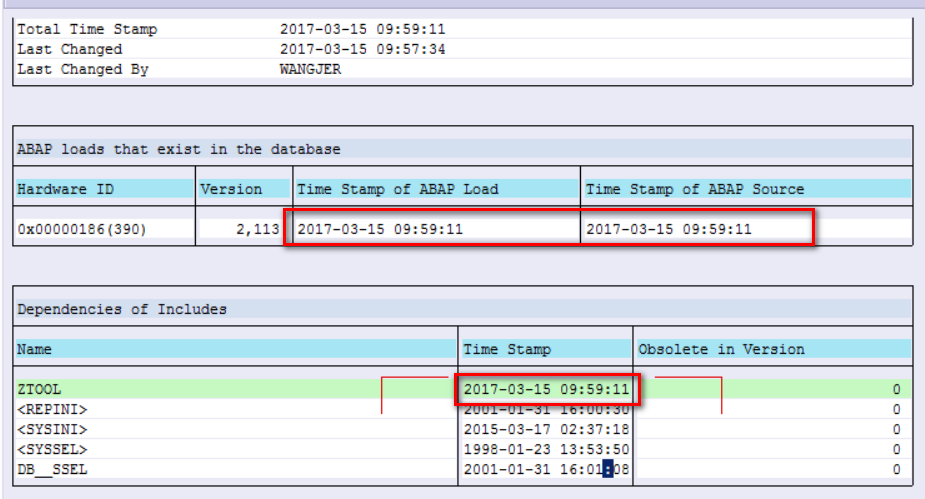Select the Last Changed By label
925x499 pixels.
click(83, 69)
